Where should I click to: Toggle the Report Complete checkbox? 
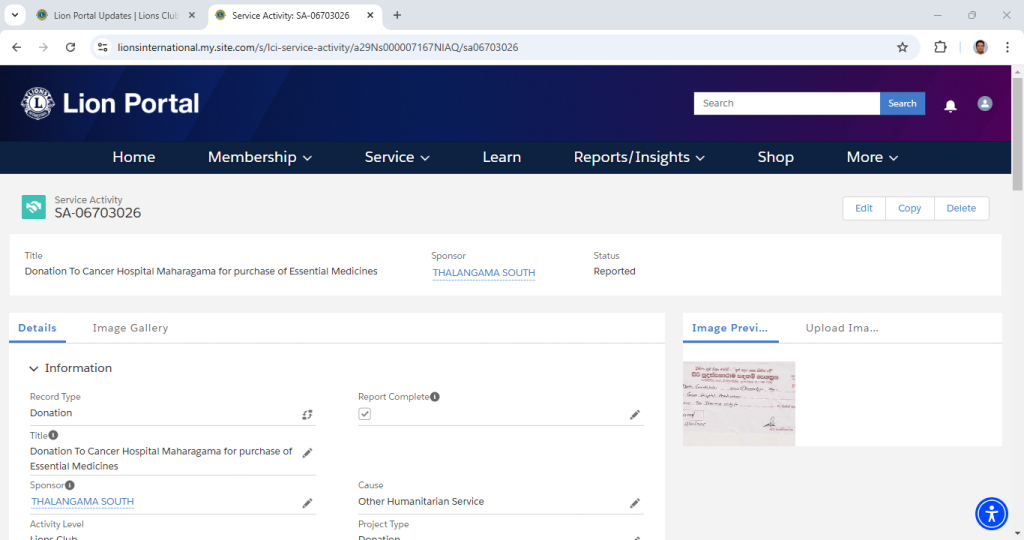(x=364, y=414)
